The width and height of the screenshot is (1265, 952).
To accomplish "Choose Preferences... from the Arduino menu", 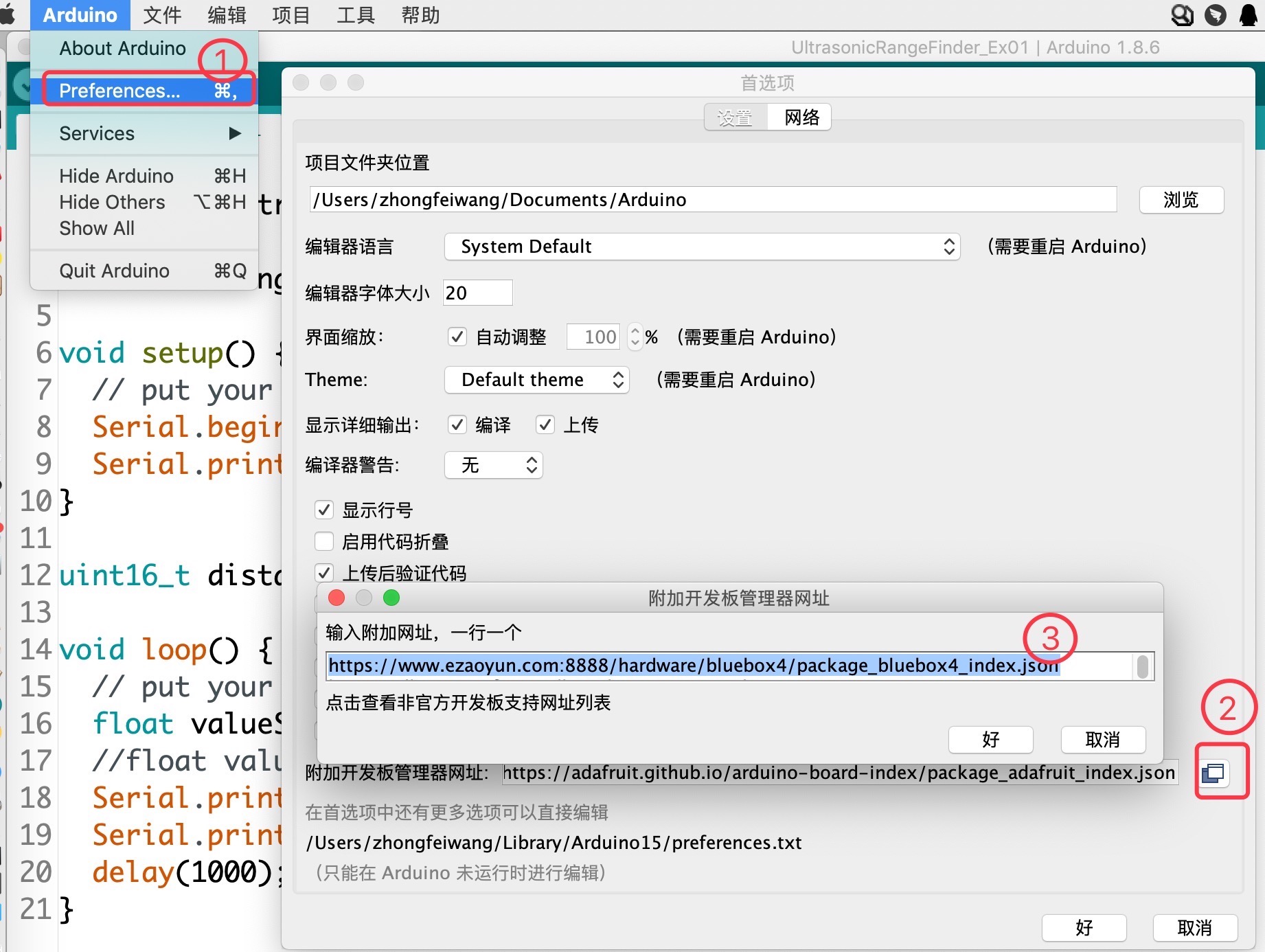I will click(x=144, y=91).
